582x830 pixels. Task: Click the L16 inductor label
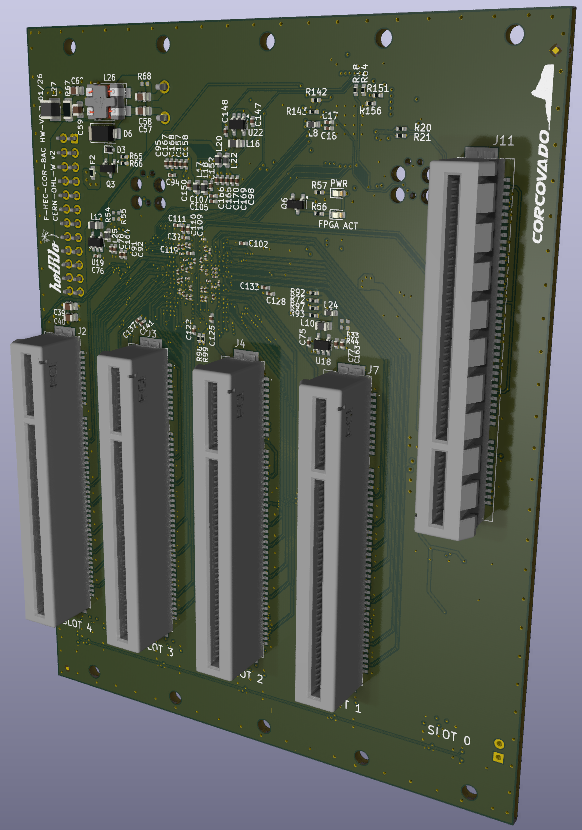[x=253, y=143]
